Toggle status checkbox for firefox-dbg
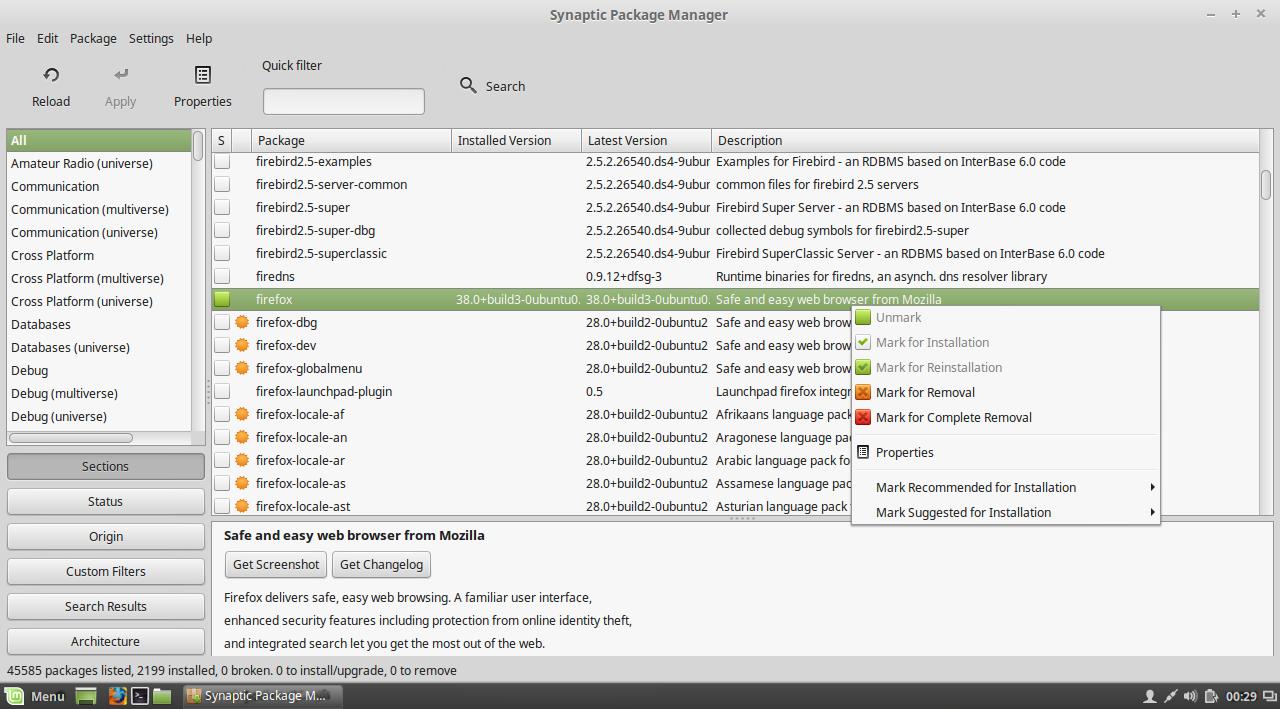The height and width of the screenshot is (709, 1280). pyautogui.click(x=222, y=322)
